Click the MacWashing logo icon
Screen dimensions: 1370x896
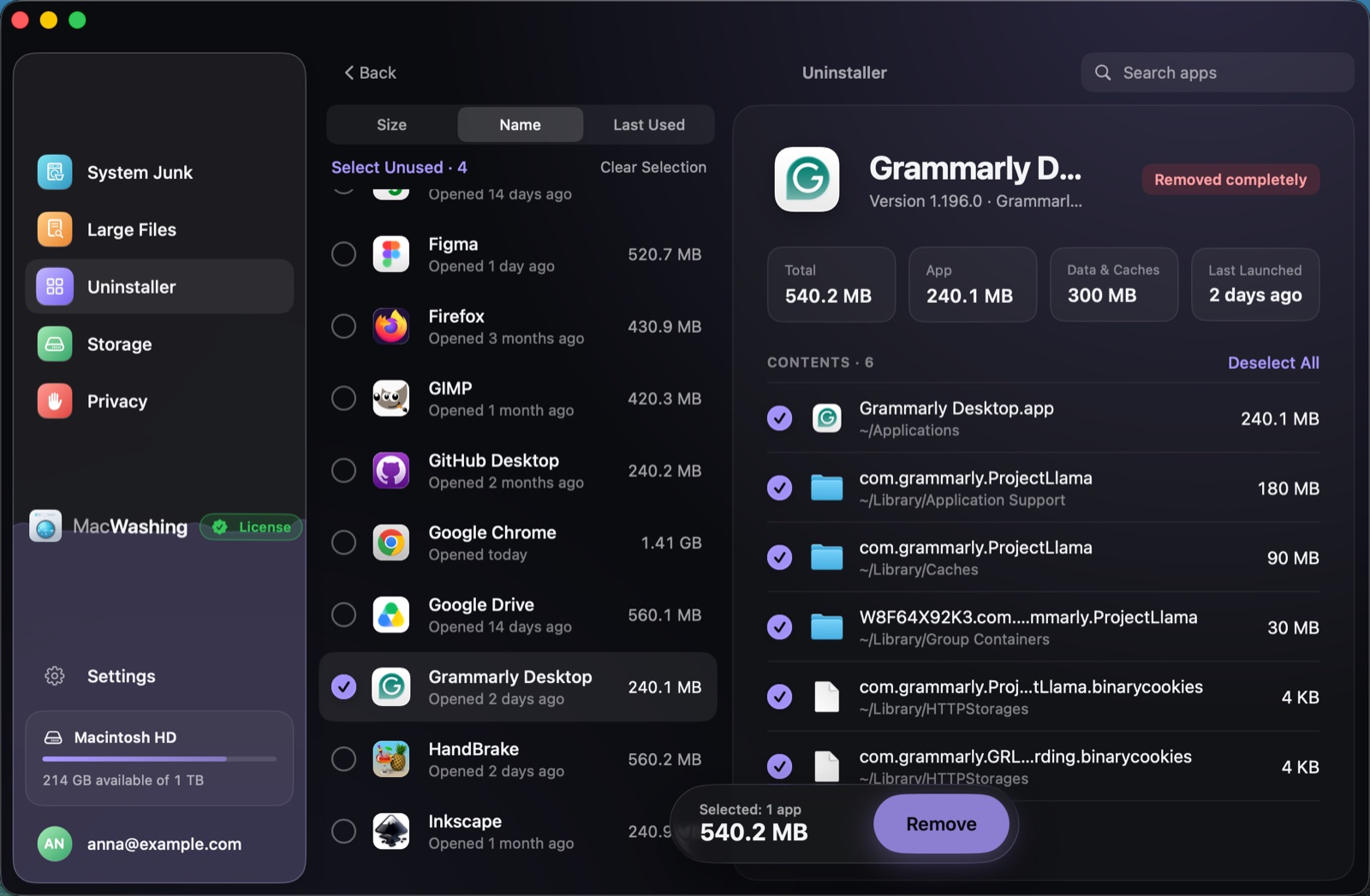pos(45,526)
